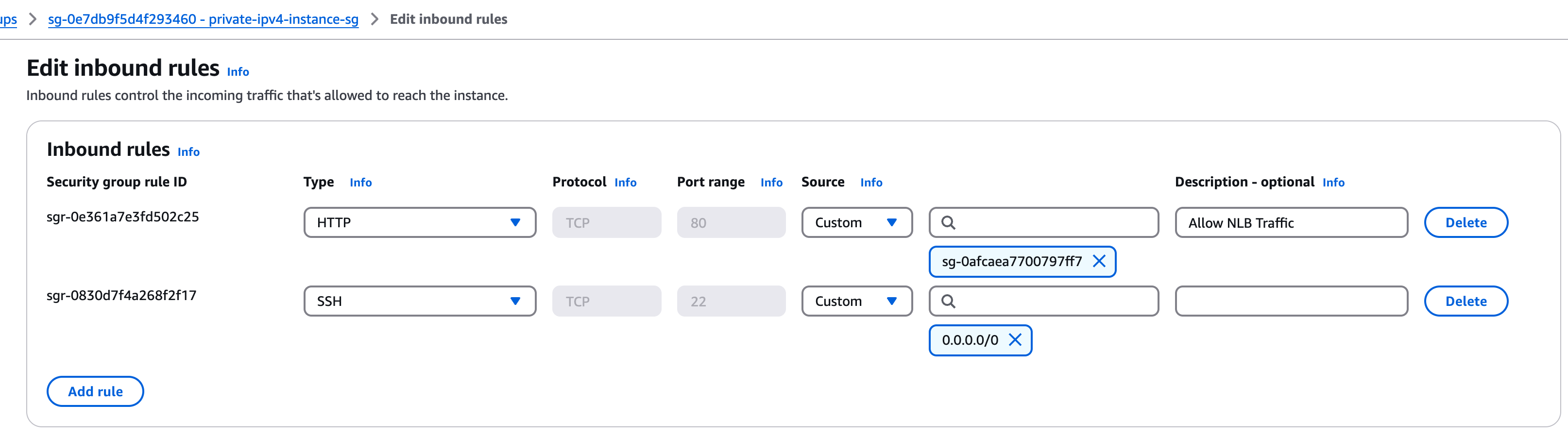Focus the SSH rule source search field
Image resolution: width=1568 pixels, height=437 pixels.
coord(1043,301)
